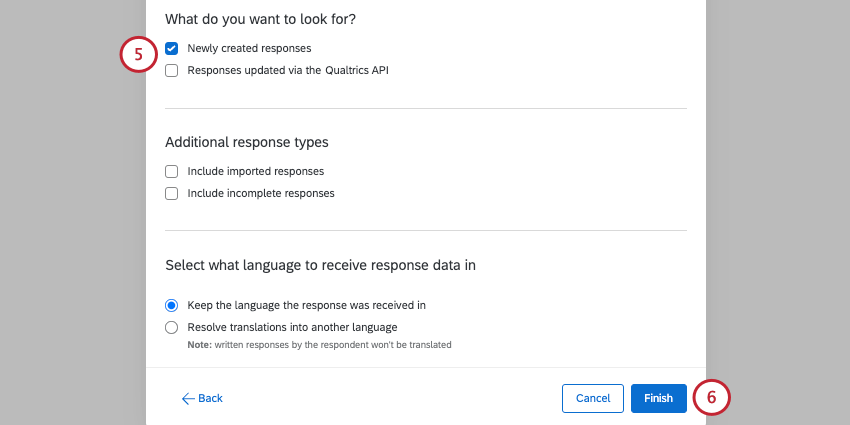850x425 pixels.
Task: Check the Include incomplete responses box
Action: coord(172,193)
